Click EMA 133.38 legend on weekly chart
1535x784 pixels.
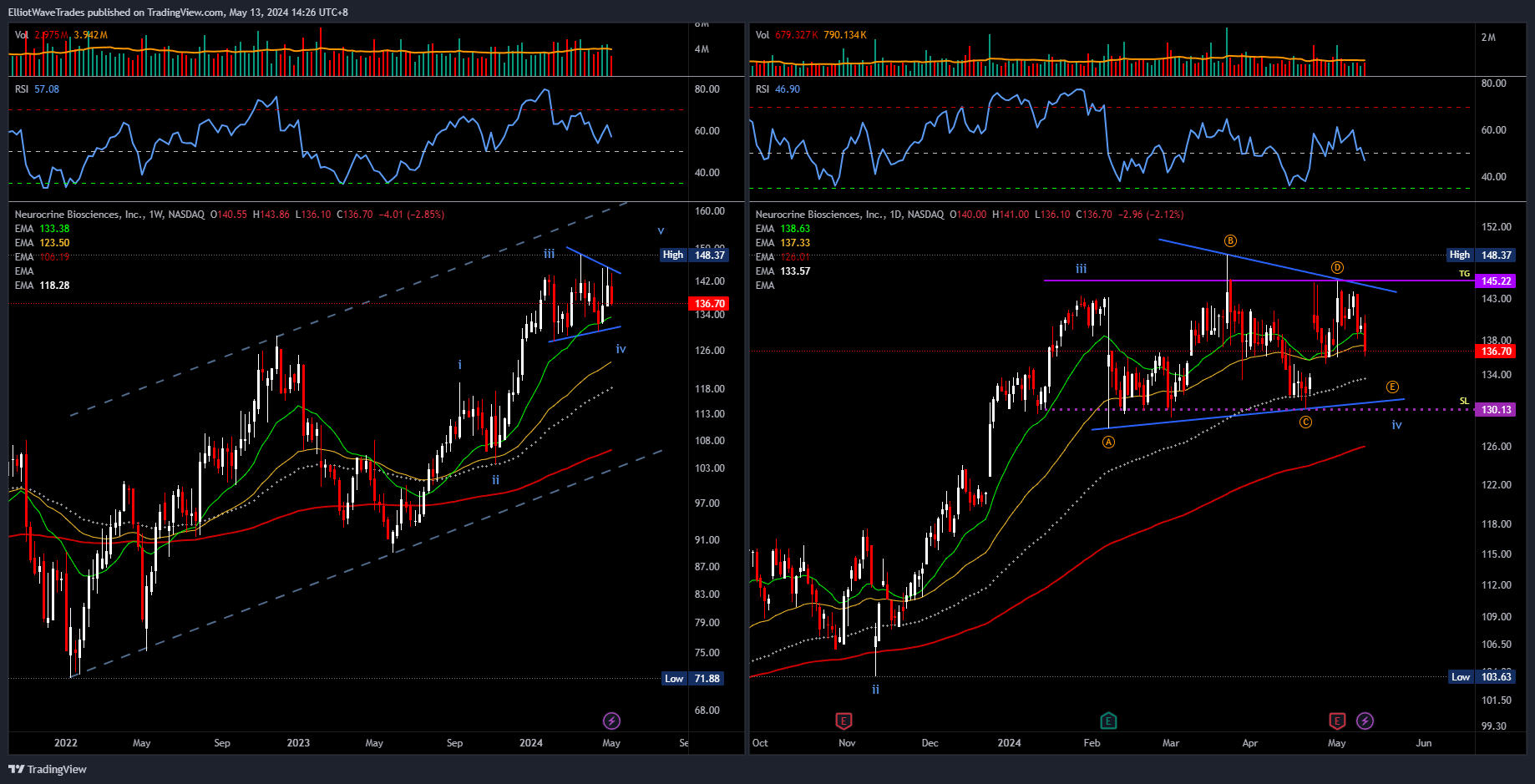42,229
